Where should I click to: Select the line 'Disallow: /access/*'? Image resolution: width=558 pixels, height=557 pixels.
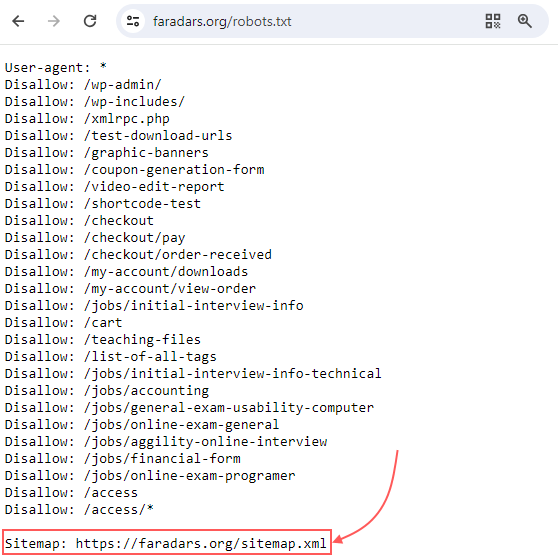coord(79,510)
